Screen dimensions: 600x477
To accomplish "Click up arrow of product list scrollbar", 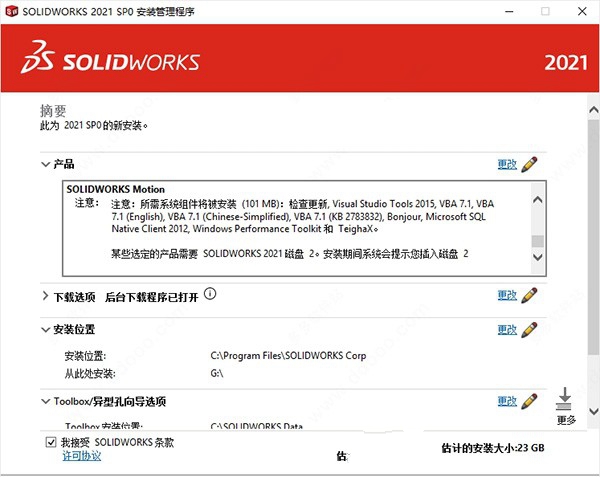I will pyautogui.click(x=538, y=200).
